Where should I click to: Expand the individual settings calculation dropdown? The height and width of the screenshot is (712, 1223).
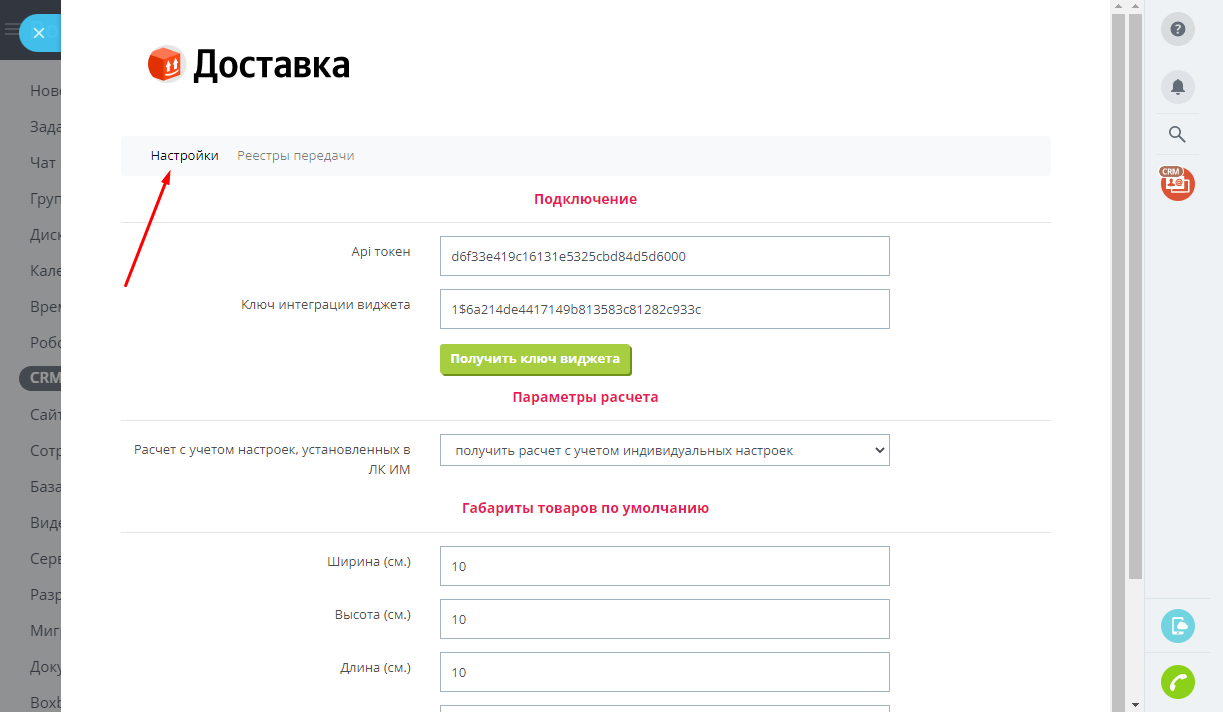(x=664, y=450)
